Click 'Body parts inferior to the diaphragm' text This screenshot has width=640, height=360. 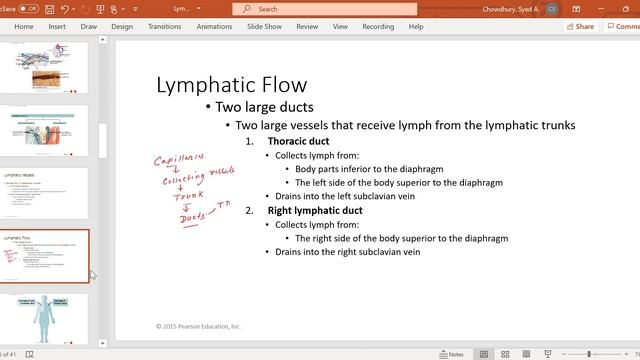[369, 169]
